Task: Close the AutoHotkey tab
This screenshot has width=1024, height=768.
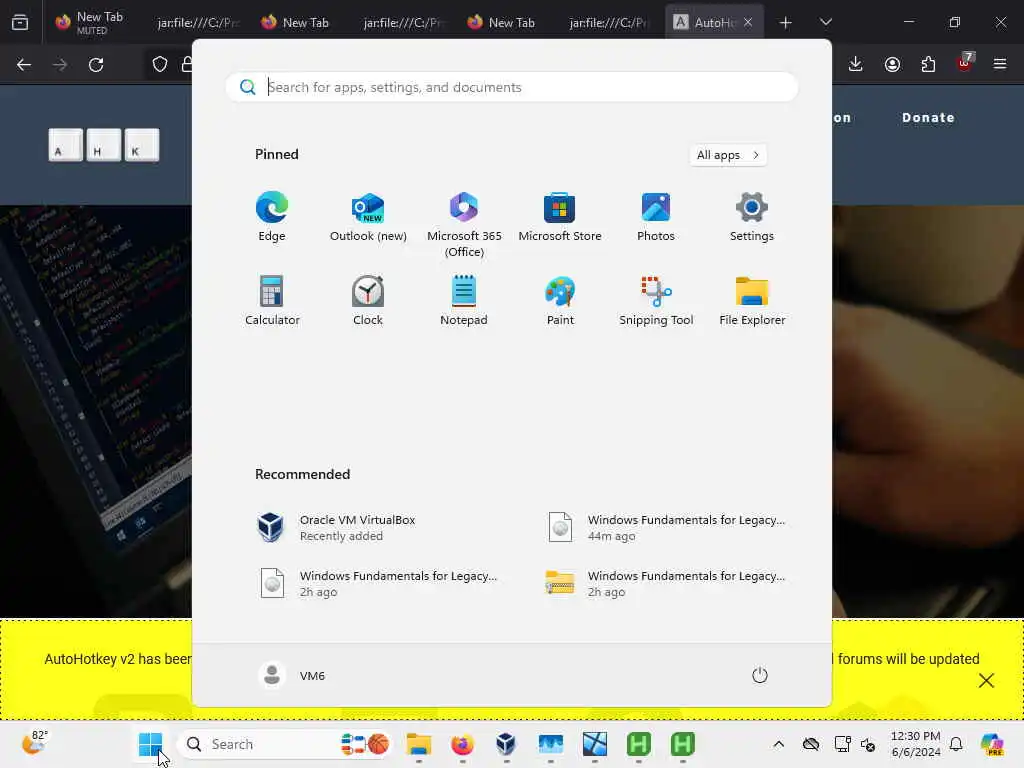Action: tap(748, 22)
